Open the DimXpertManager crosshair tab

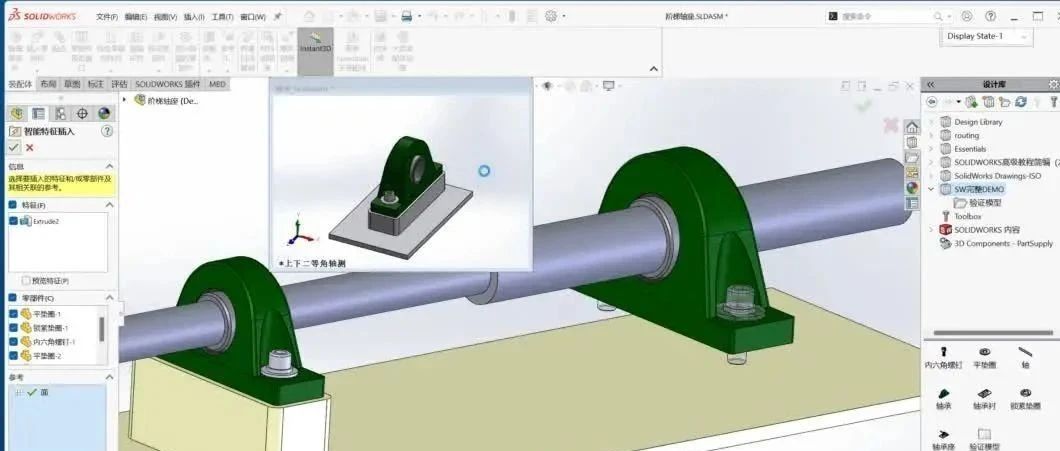(x=82, y=113)
